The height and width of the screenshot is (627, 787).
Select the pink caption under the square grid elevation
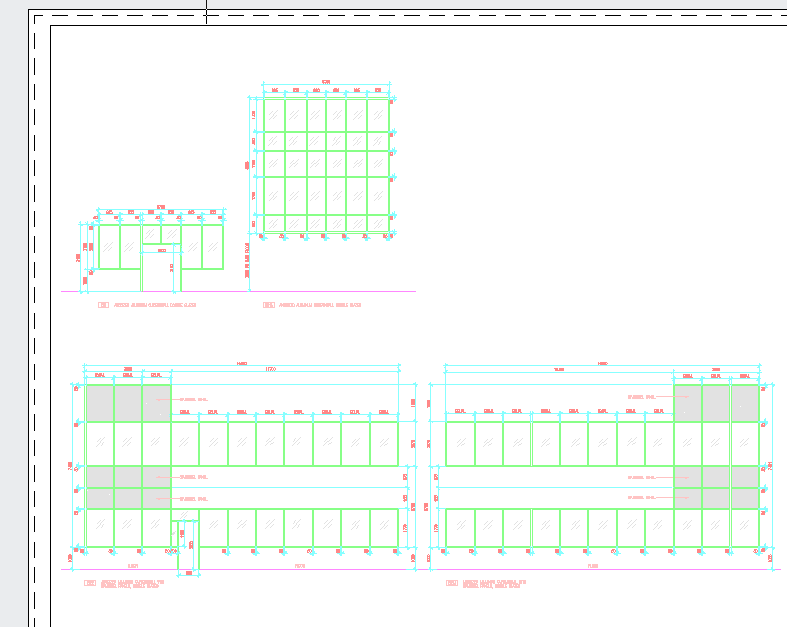coord(312,305)
